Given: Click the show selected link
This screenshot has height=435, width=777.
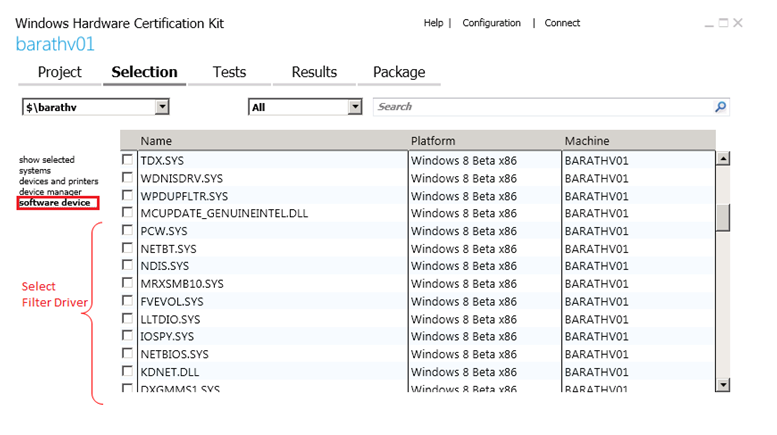Looking at the screenshot, I should pyautogui.click(x=46, y=160).
